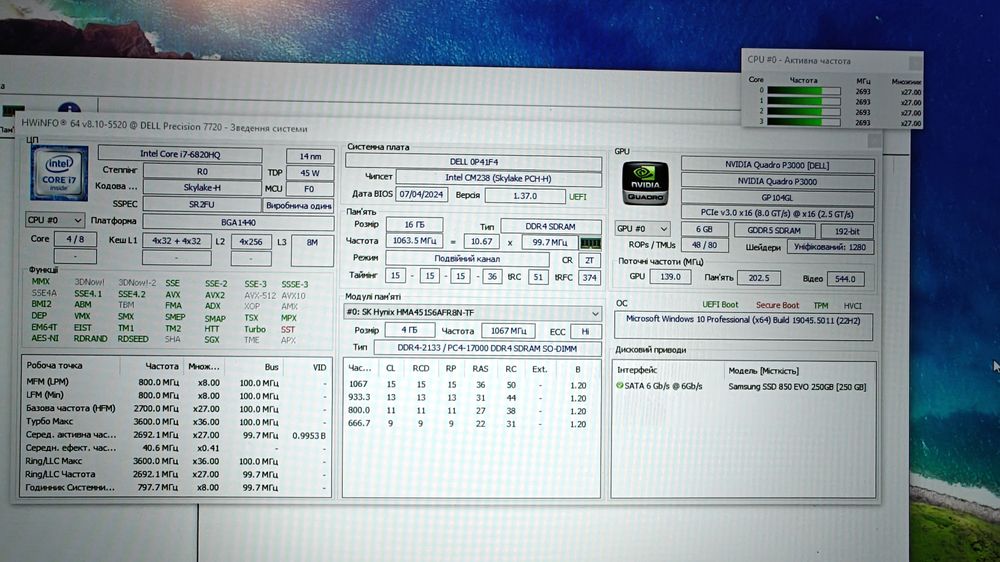Click the 'Виробнича один' button
The image size is (1000, 562).
point(298,205)
